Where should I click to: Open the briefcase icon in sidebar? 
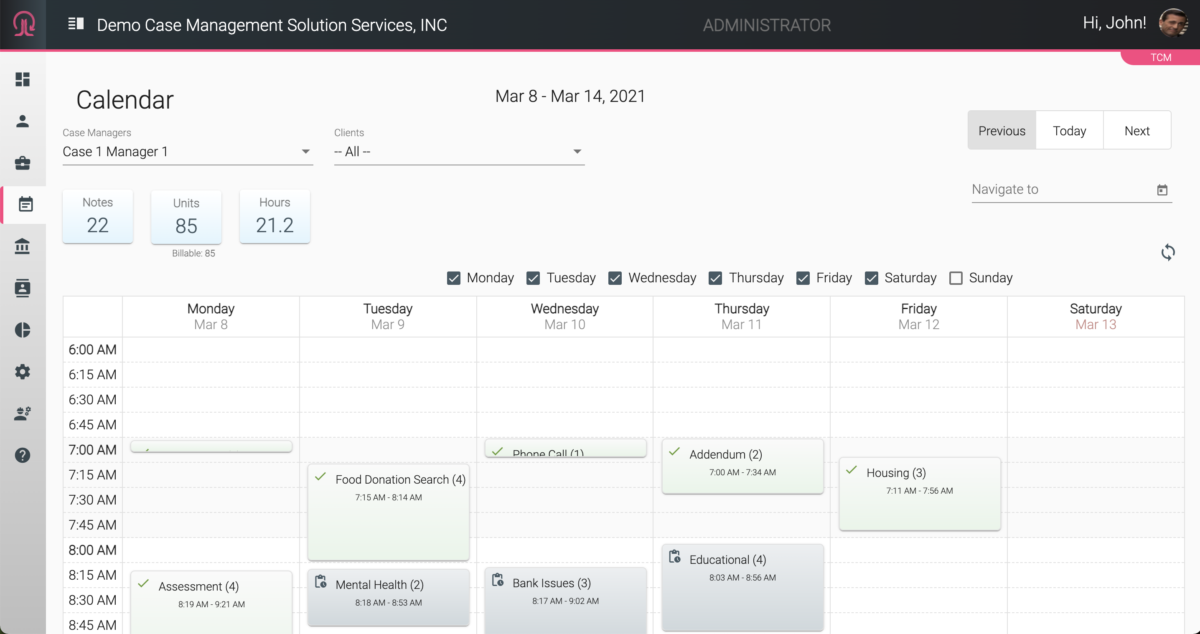coord(22,163)
